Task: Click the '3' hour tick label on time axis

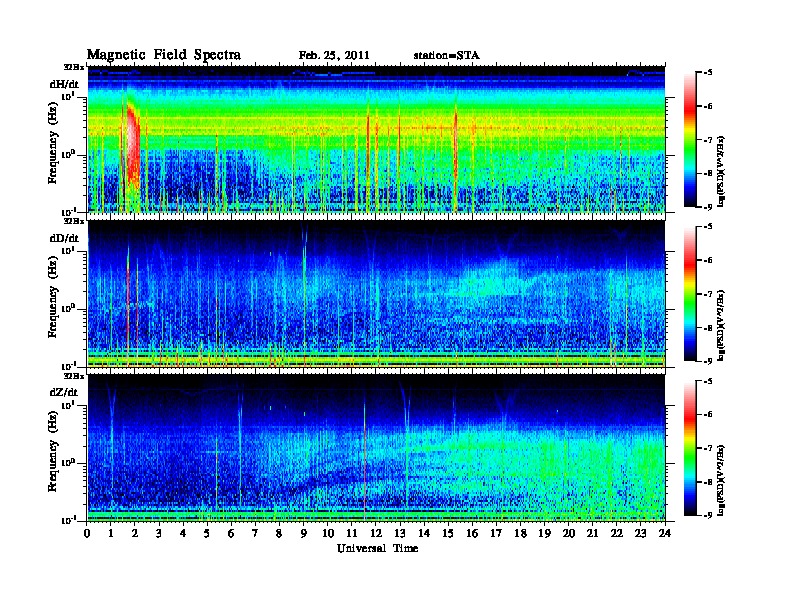Action: (160, 533)
